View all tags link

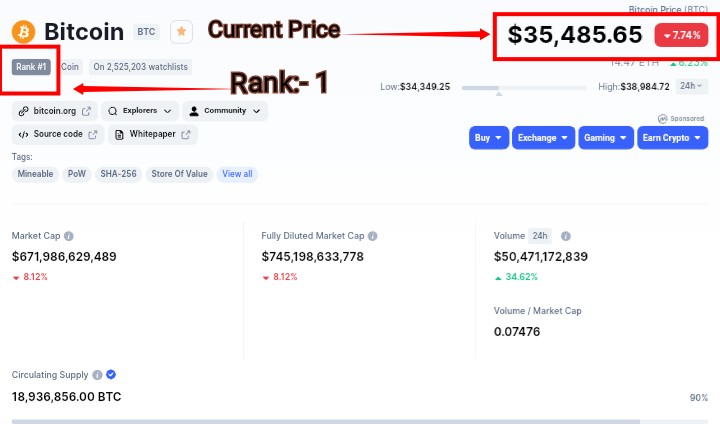237,174
